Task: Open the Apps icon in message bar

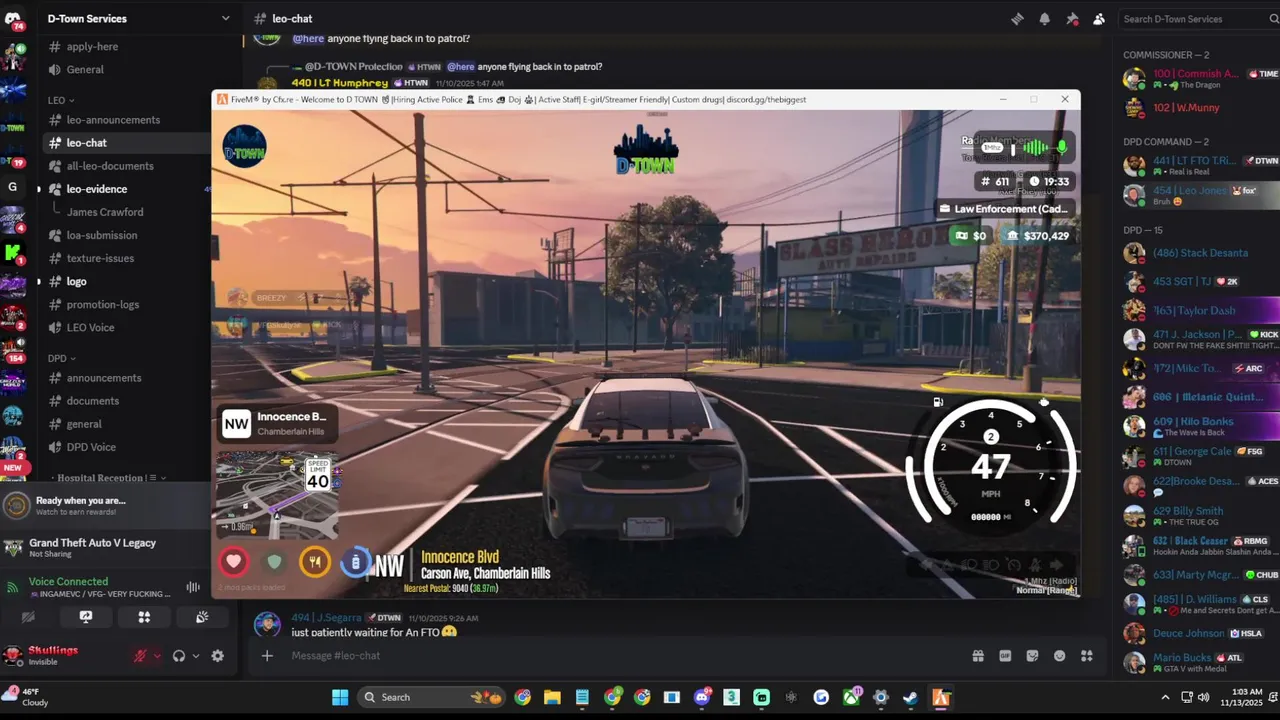Action: coord(1086,656)
